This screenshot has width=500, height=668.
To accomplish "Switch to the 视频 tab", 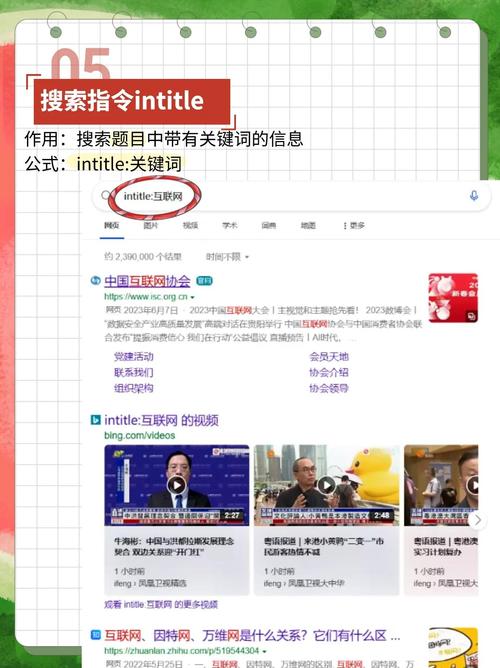I will click(190, 225).
